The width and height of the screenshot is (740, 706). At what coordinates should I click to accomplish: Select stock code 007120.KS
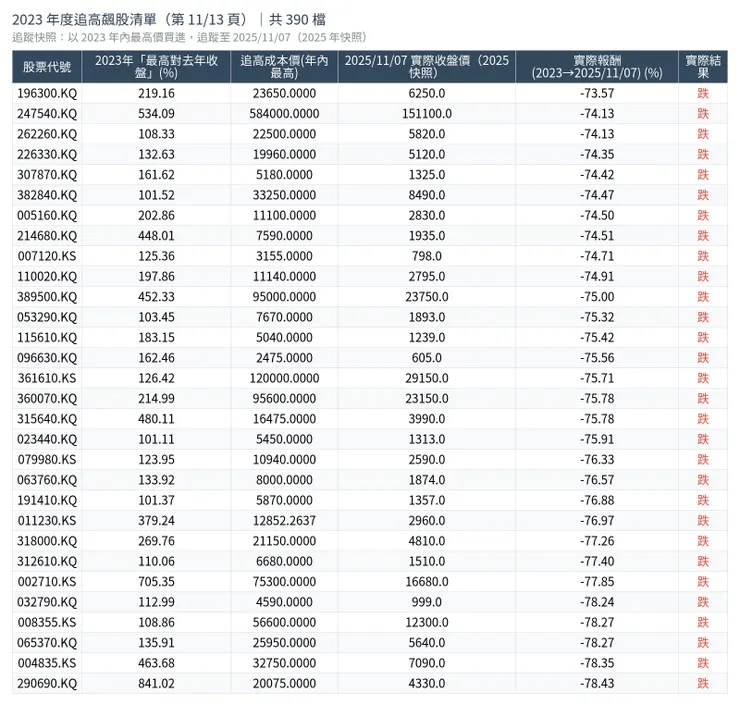[x=47, y=256]
